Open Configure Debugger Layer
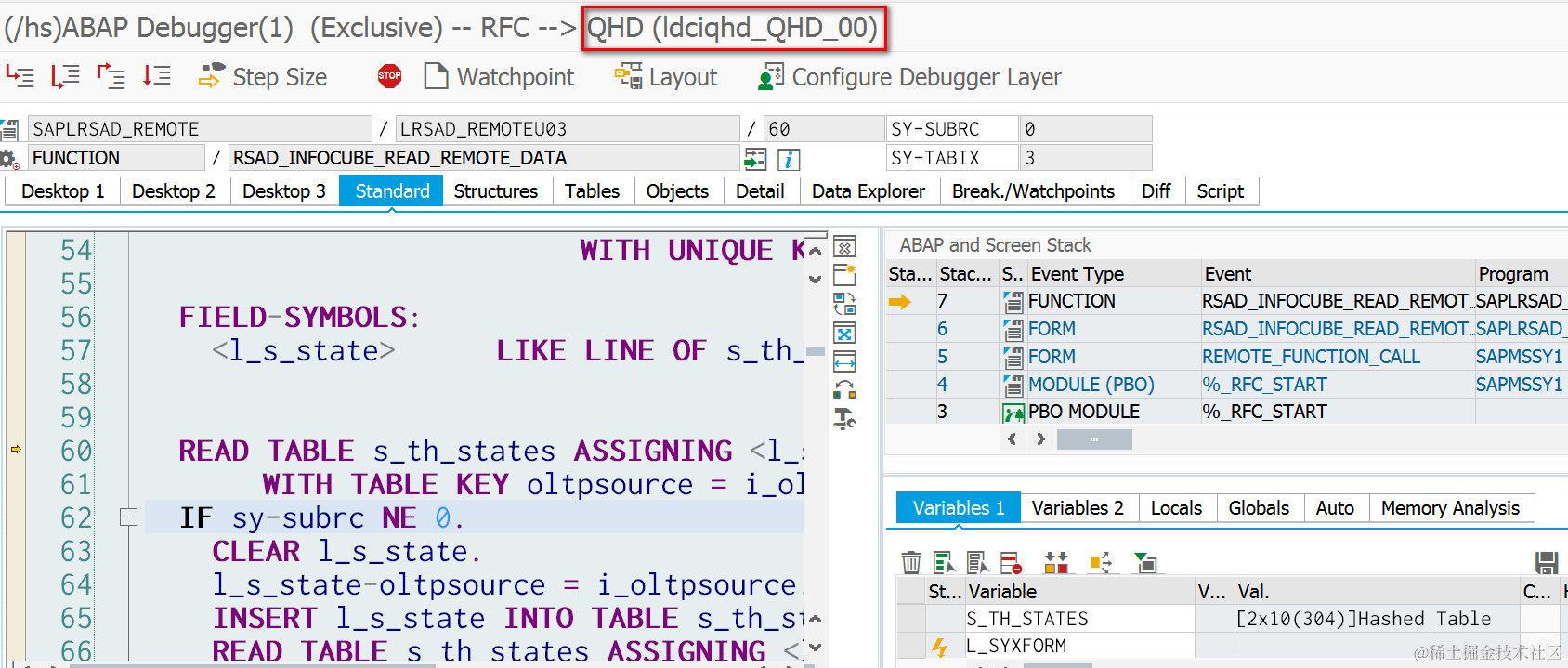Image resolution: width=1568 pixels, height=668 pixels. (909, 77)
